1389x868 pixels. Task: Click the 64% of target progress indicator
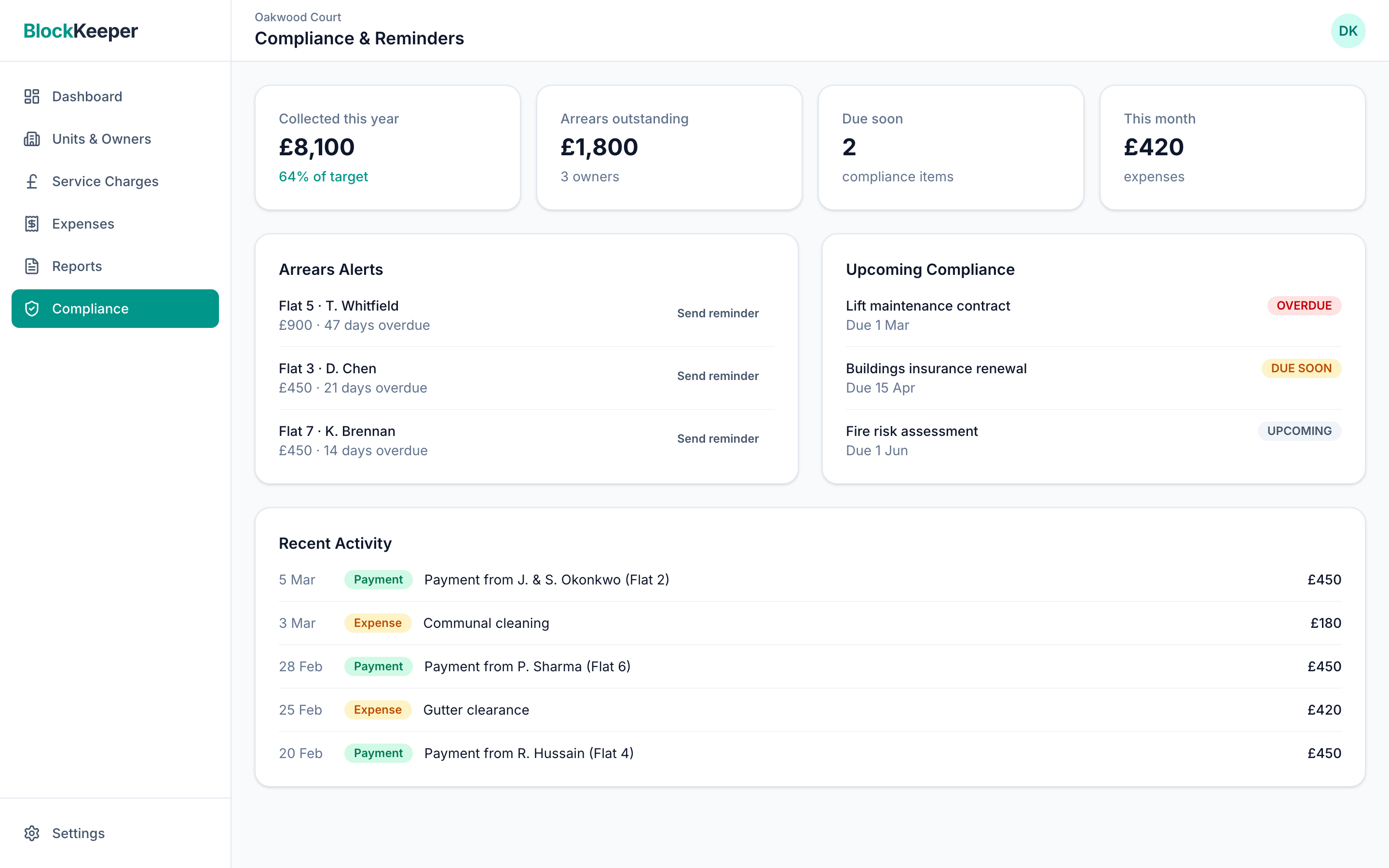tap(323, 177)
